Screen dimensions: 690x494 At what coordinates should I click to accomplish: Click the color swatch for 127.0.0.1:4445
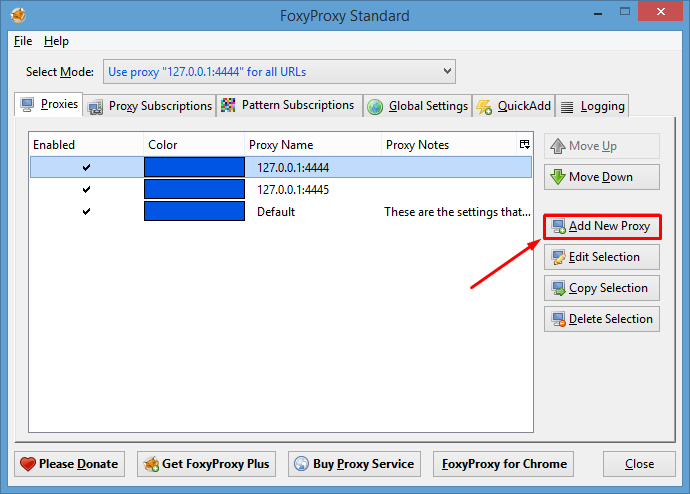(x=194, y=189)
